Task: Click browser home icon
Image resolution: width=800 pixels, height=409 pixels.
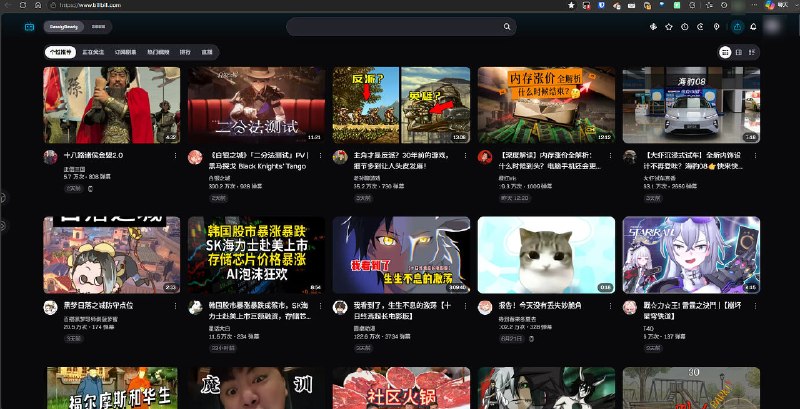Action: click(x=38, y=5)
